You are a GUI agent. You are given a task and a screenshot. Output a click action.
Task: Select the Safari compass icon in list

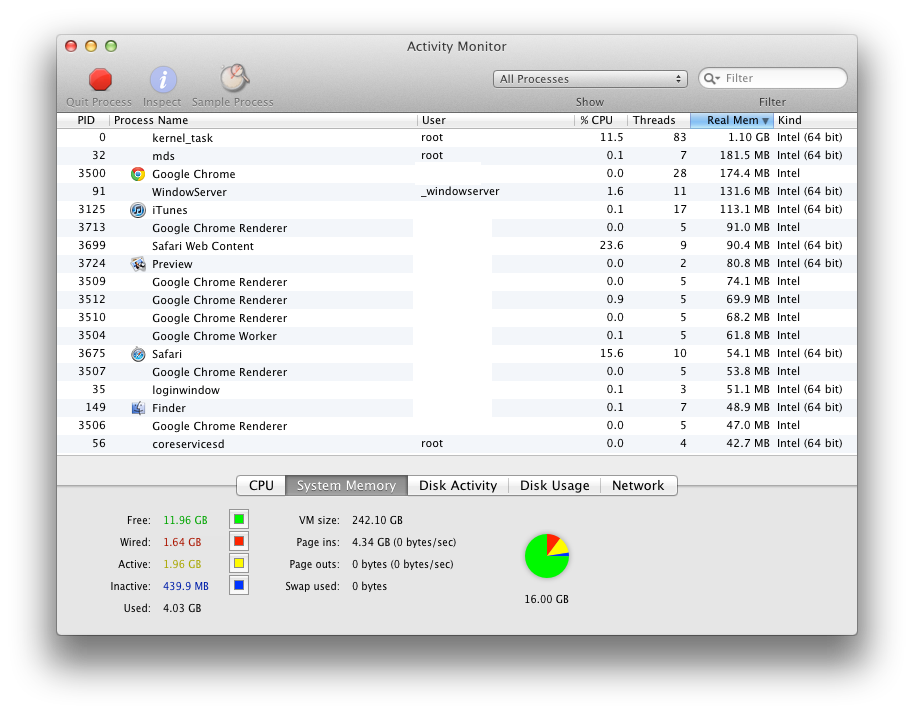138,354
